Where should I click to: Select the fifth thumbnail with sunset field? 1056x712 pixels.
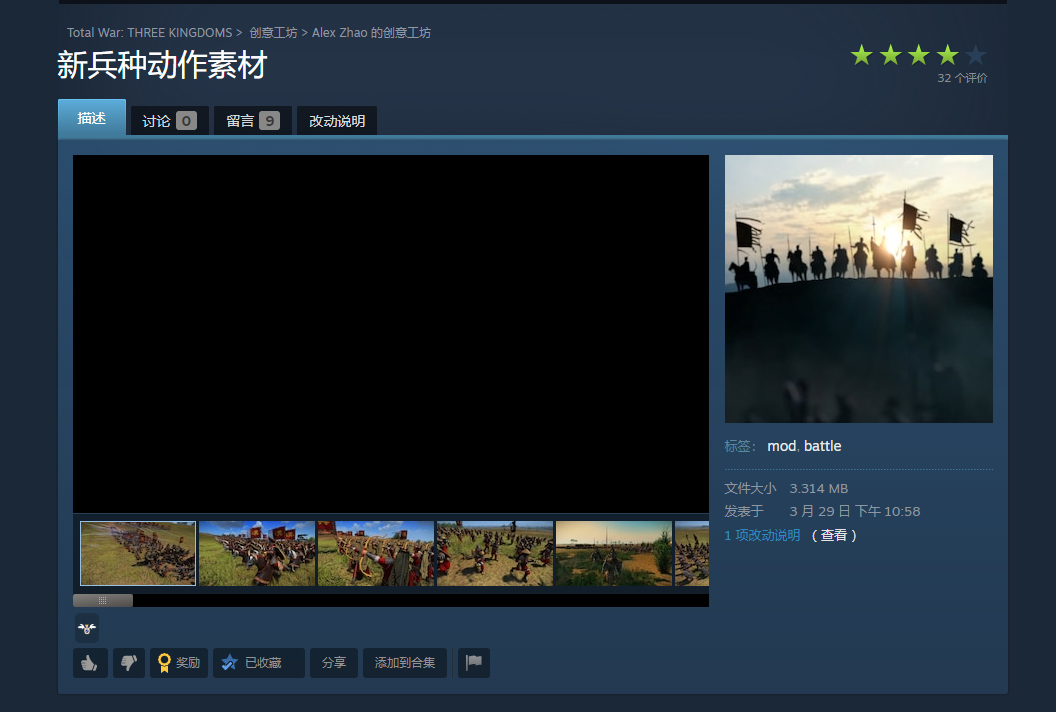(614, 553)
